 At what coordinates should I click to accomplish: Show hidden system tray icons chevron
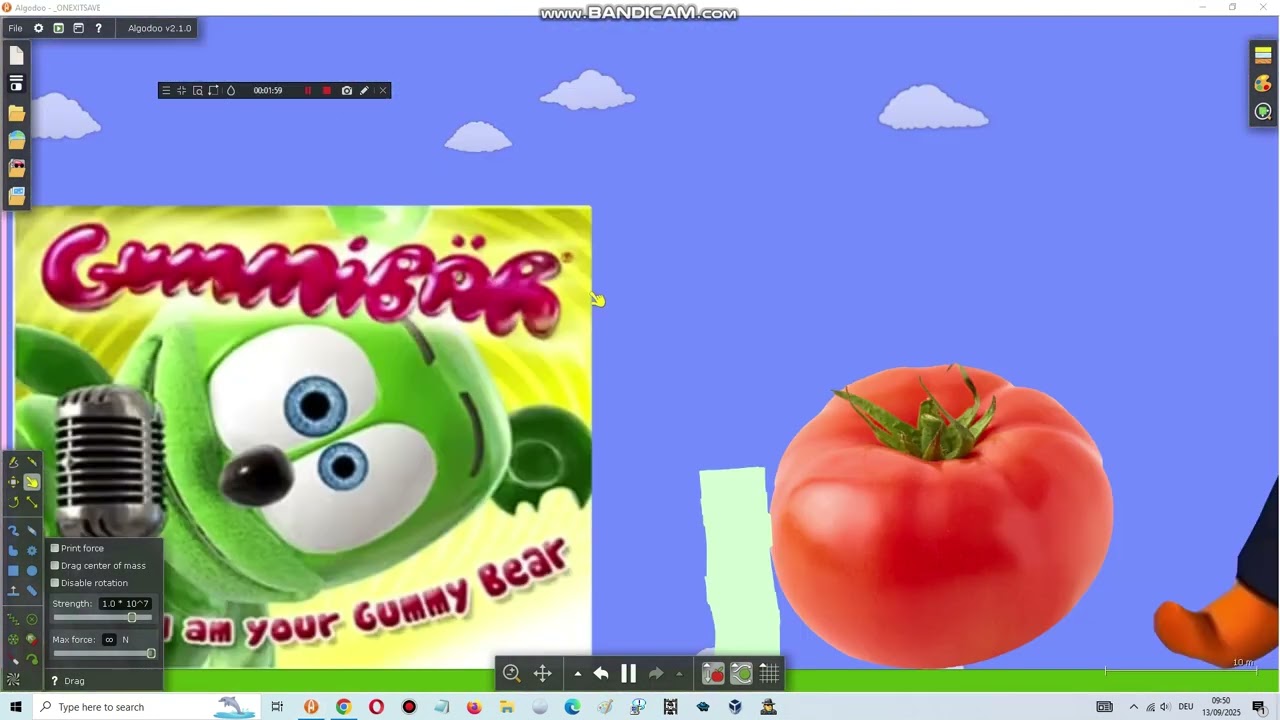[1133, 707]
